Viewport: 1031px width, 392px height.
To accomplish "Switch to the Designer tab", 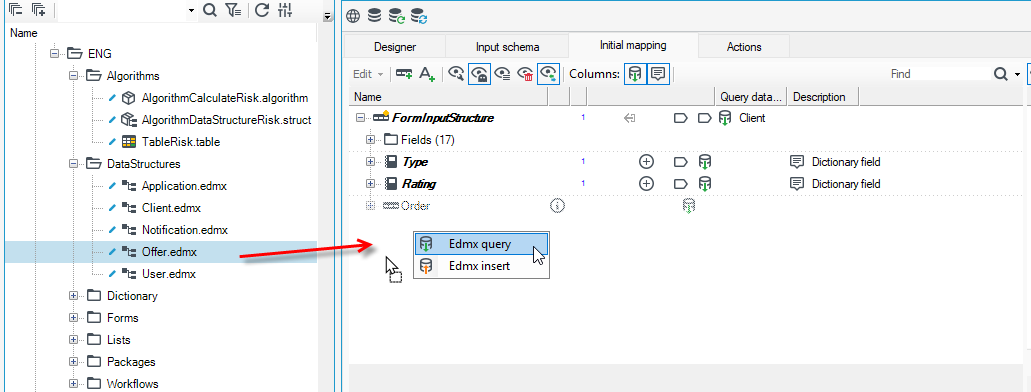I will (395, 47).
